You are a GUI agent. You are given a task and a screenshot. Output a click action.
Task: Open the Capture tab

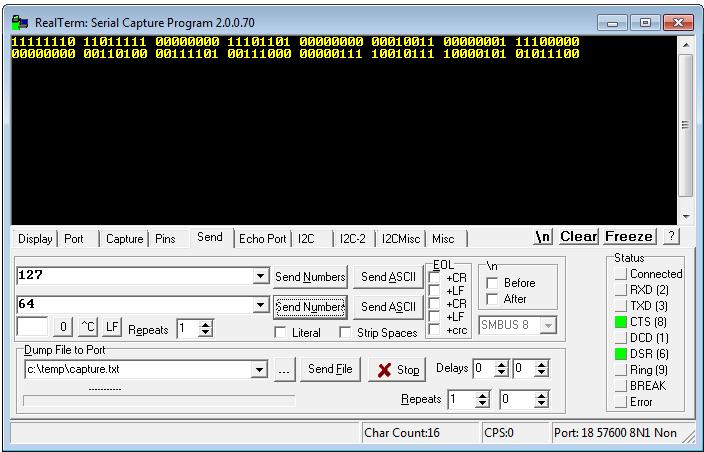tap(124, 239)
